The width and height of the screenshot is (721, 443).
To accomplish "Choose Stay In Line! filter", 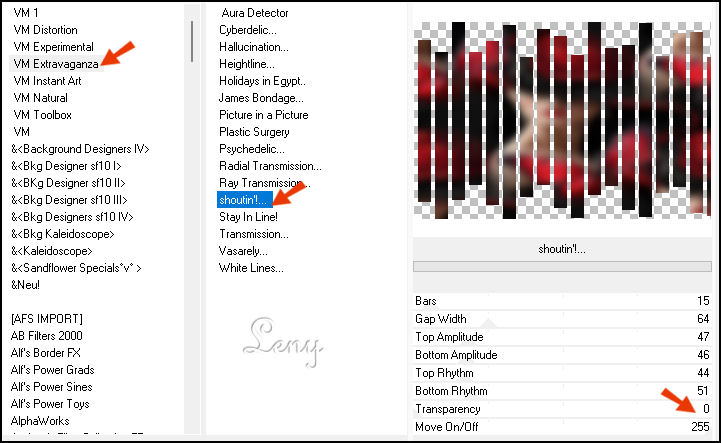I will [x=248, y=217].
